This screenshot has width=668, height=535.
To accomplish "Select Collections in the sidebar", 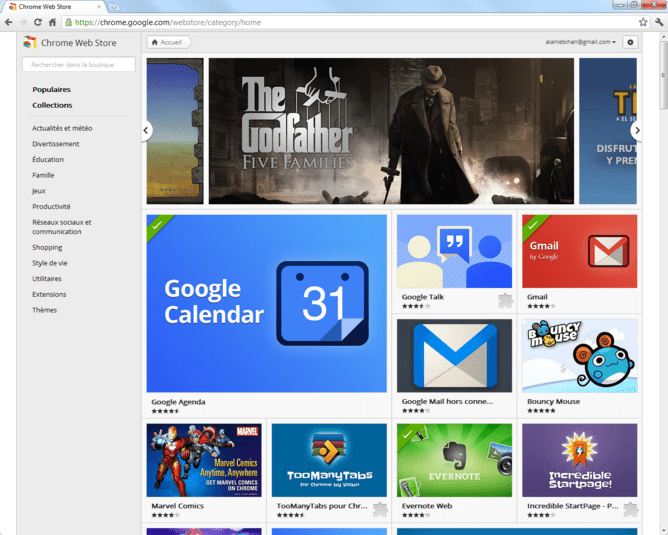I will [52, 105].
